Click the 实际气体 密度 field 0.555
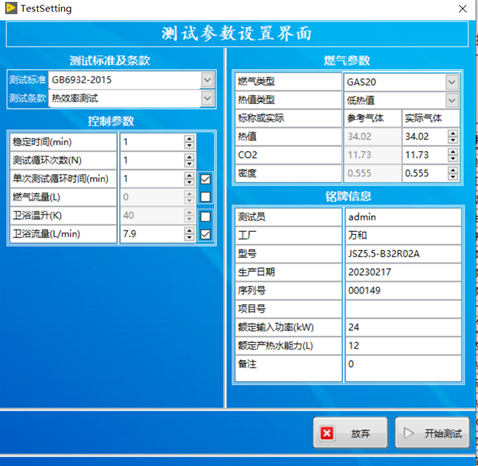The height and width of the screenshot is (466, 478). pos(425,173)
